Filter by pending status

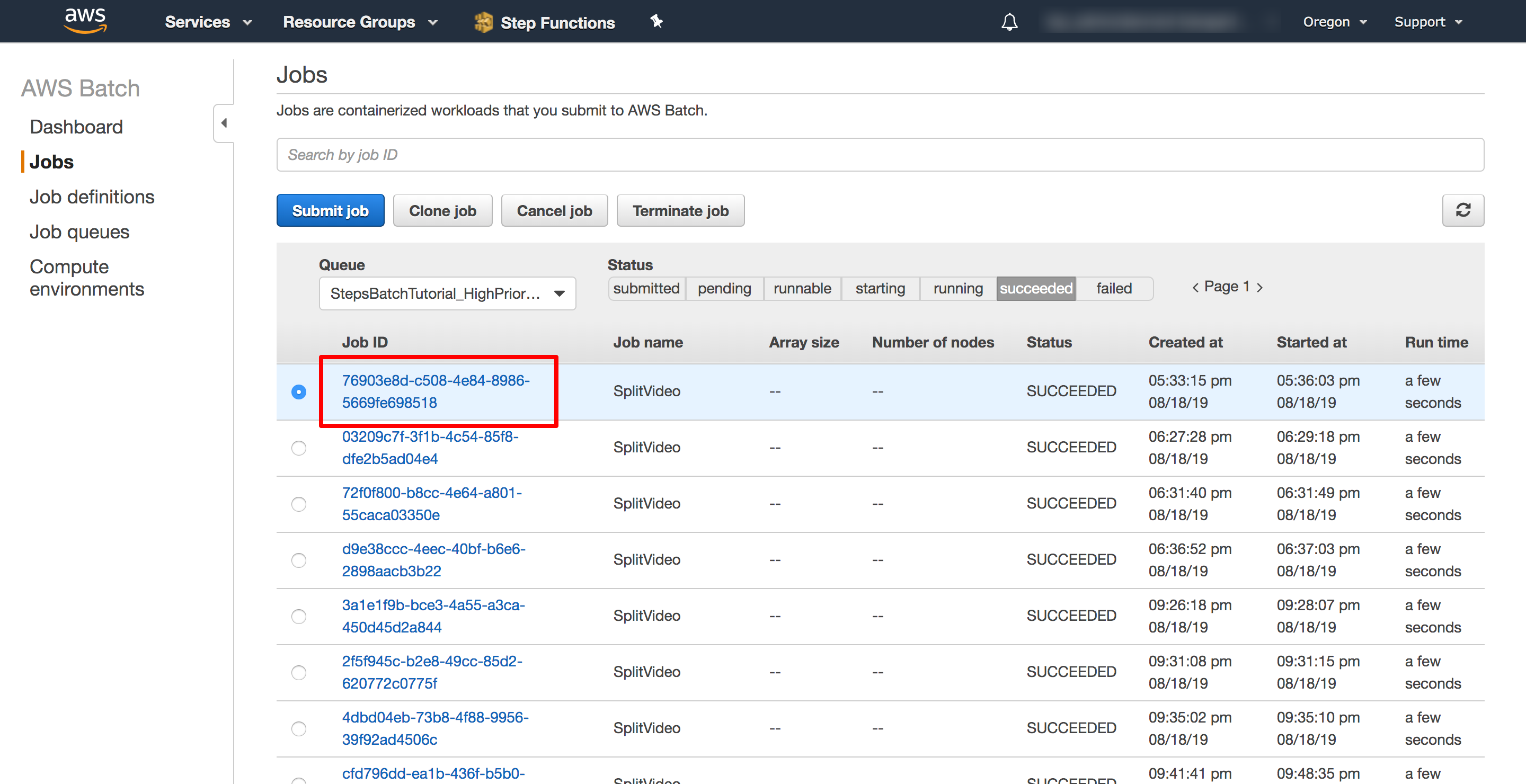point(724,288)
